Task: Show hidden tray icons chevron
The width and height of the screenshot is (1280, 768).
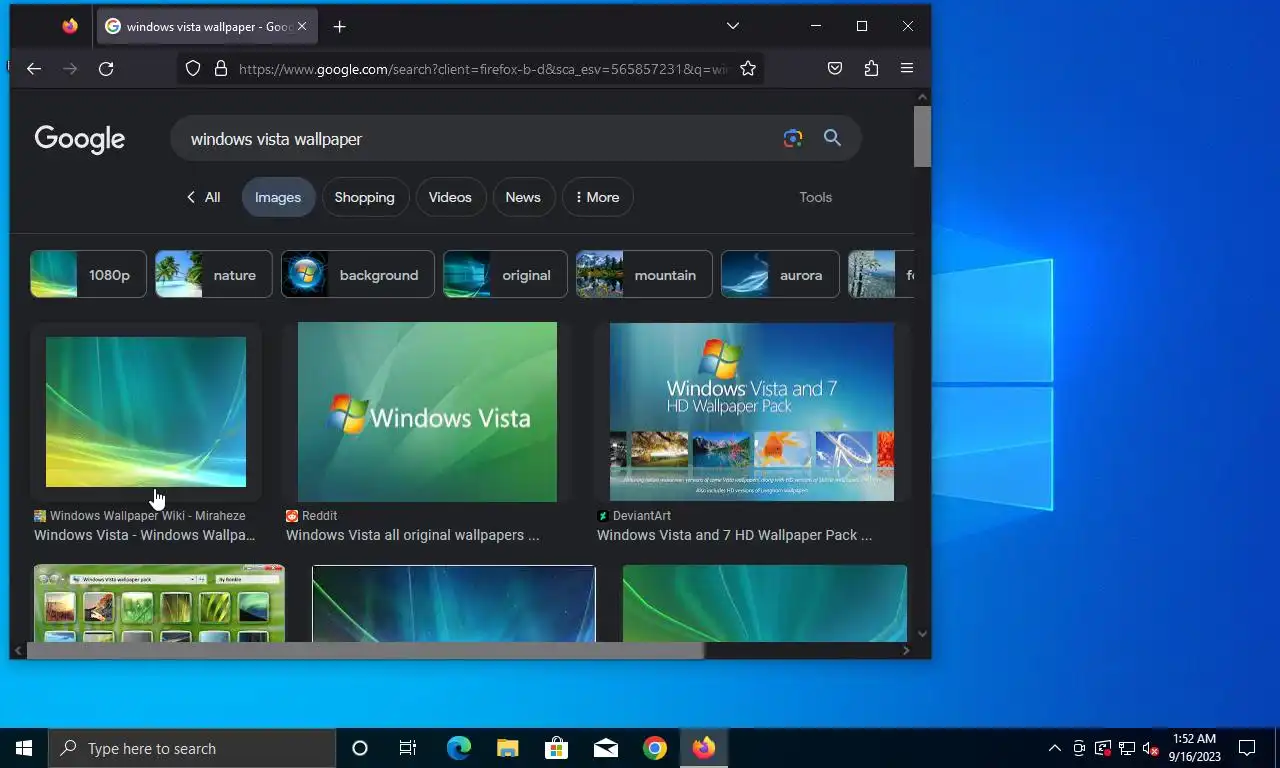Action: point(1054,748)
